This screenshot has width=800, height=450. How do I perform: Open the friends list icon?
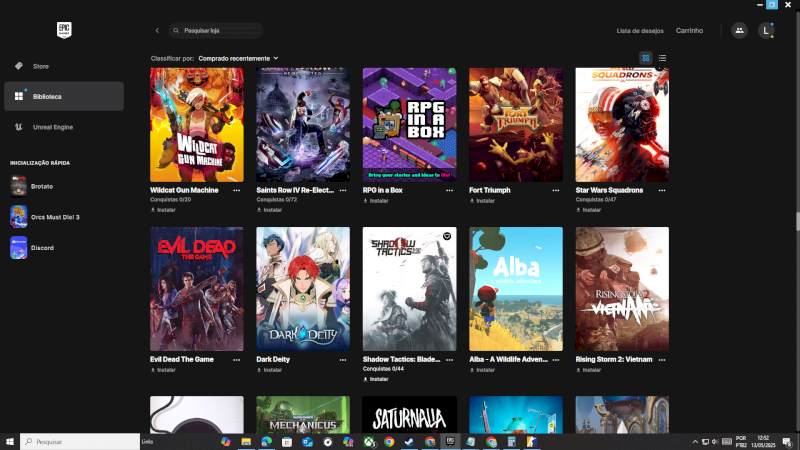(x=739, y=31)
